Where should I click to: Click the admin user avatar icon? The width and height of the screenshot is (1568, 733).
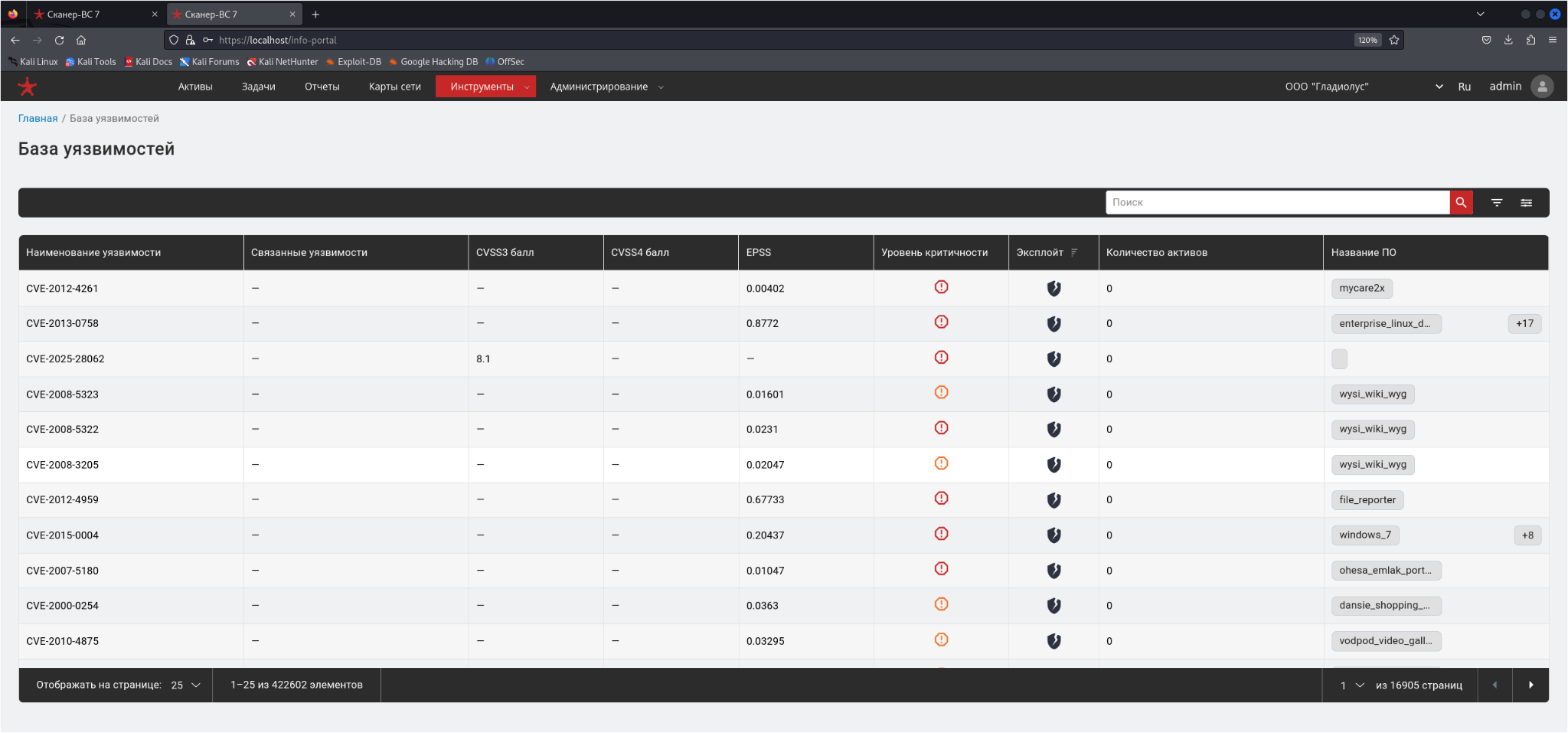[1542, 87]
